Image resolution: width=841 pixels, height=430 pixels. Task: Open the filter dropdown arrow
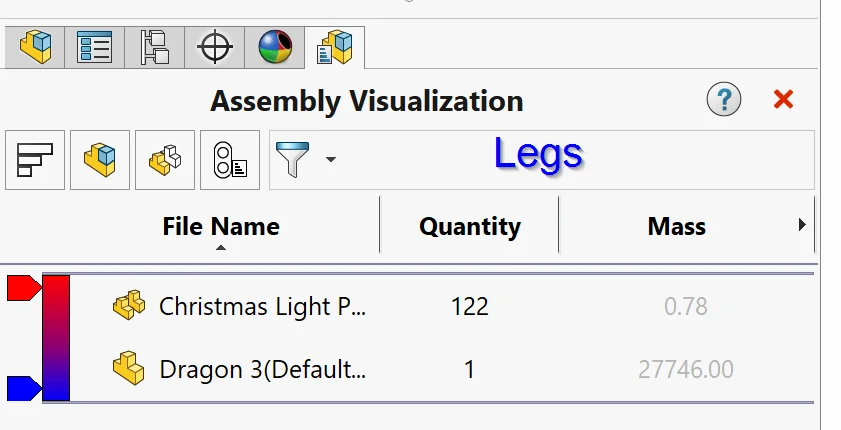point(330,160)
